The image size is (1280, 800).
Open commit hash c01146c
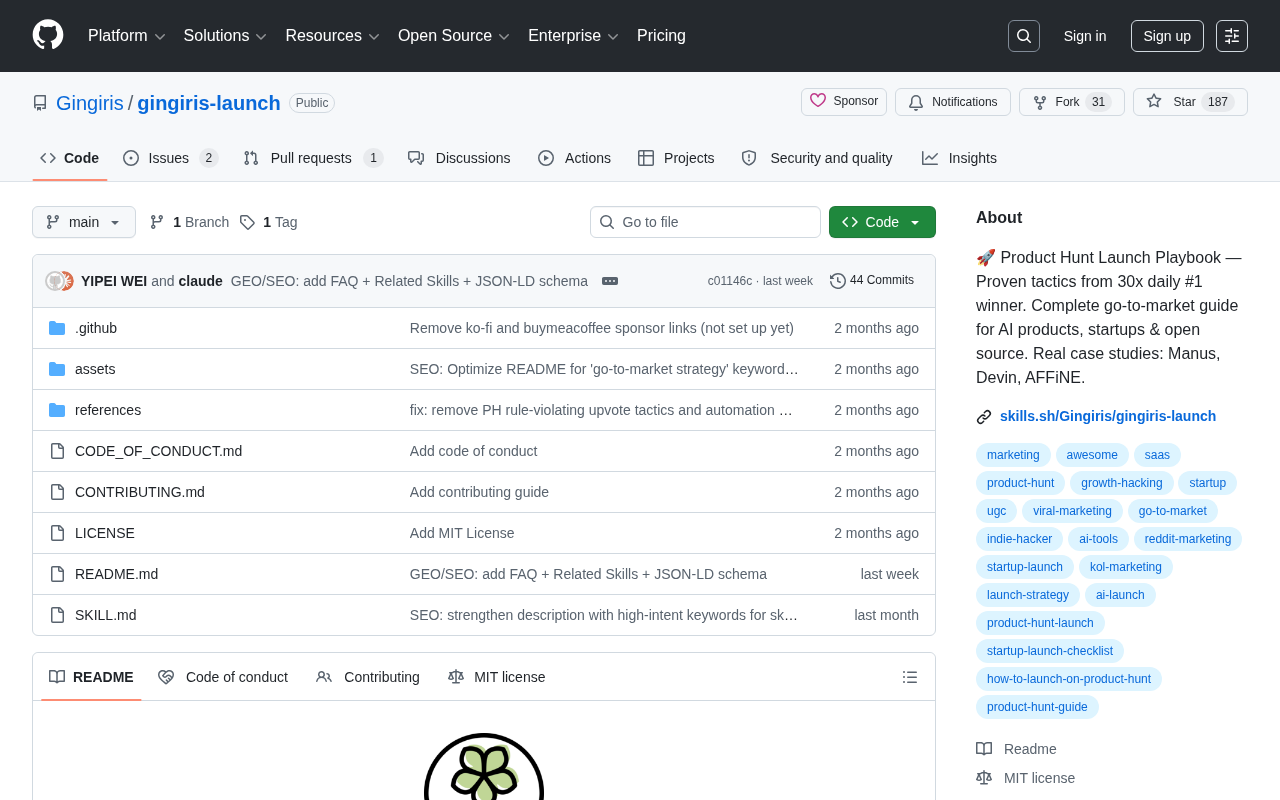(x=730, y=281)
